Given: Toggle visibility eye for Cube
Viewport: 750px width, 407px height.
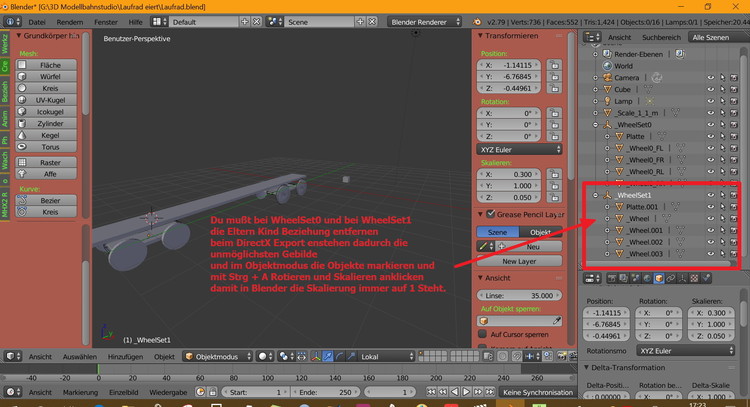Looking at the screenshot, I should pyautogui.click(x=710, y=89).
